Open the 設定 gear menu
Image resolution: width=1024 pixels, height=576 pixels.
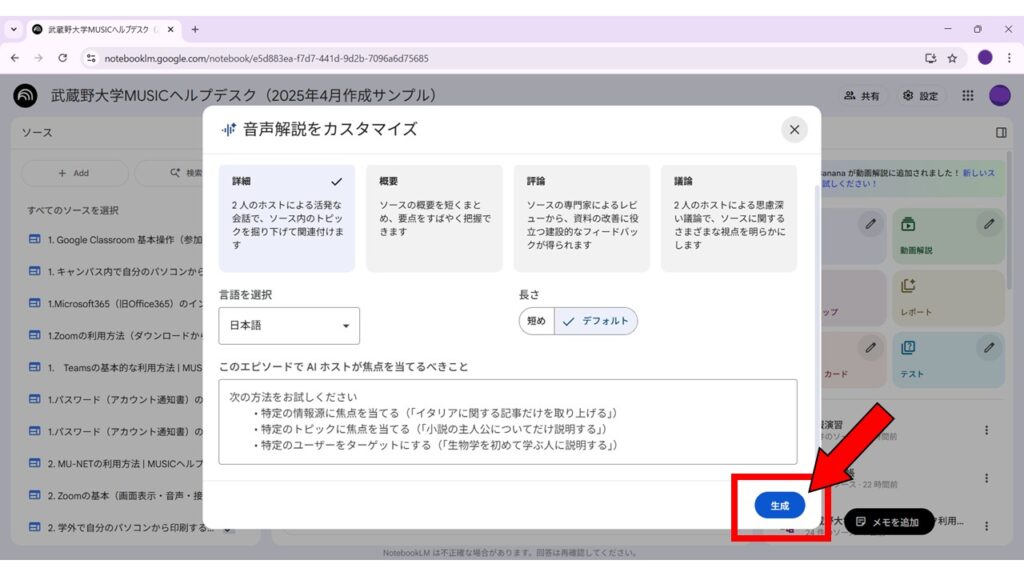[920, 96]
